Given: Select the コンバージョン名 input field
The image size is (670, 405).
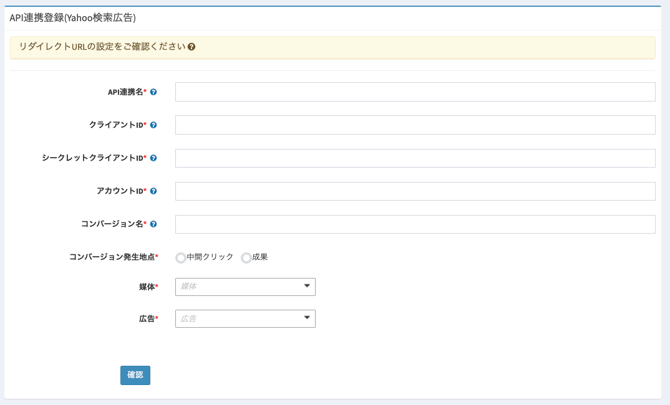Looking at the screenshot, I should (415, 224).
